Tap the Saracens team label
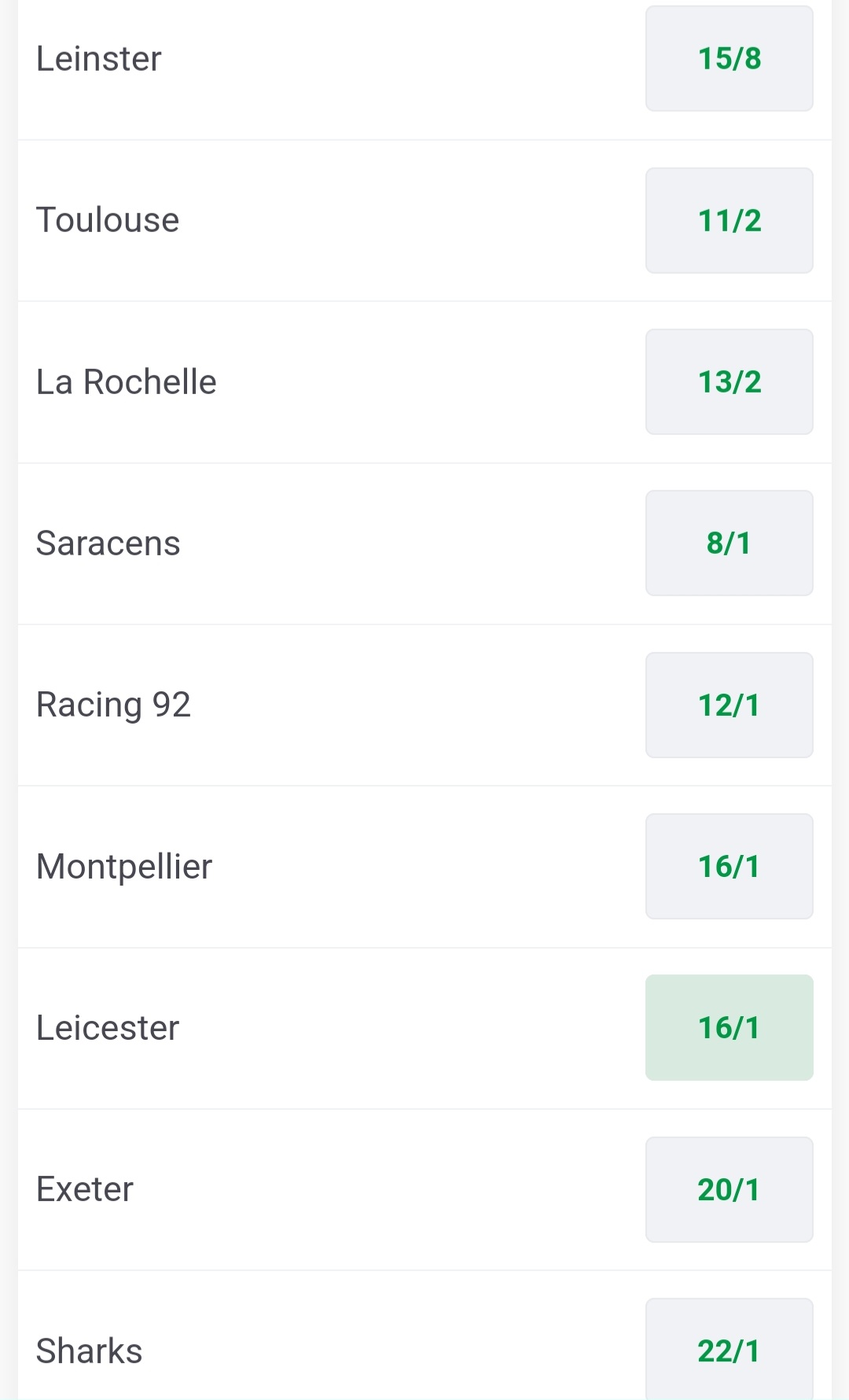Screen dimensions: 849x1400 pyautogui.click(x=108, y=543)
